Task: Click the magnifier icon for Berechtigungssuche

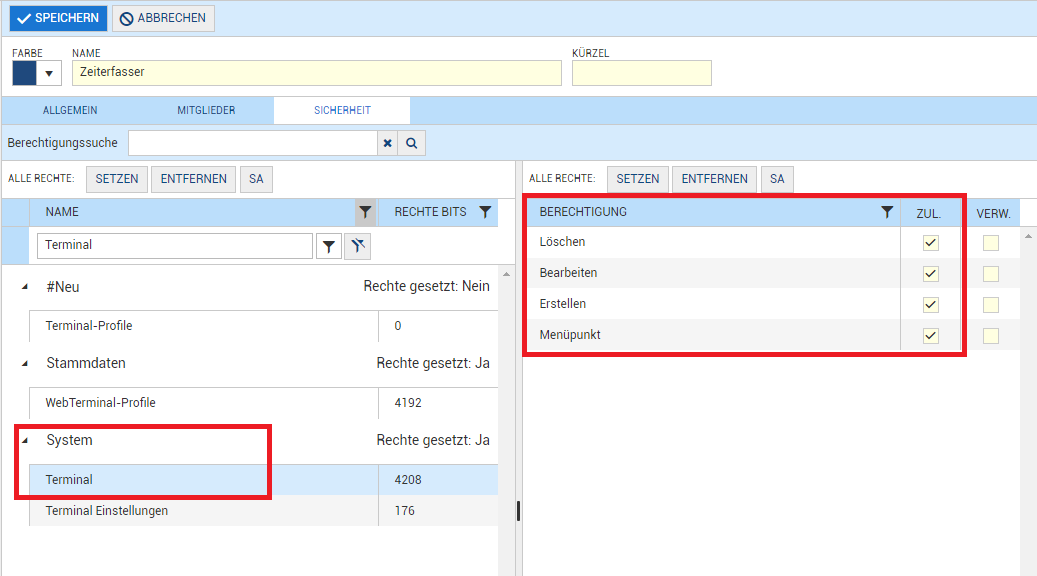Action: click(x=411, y=143)
